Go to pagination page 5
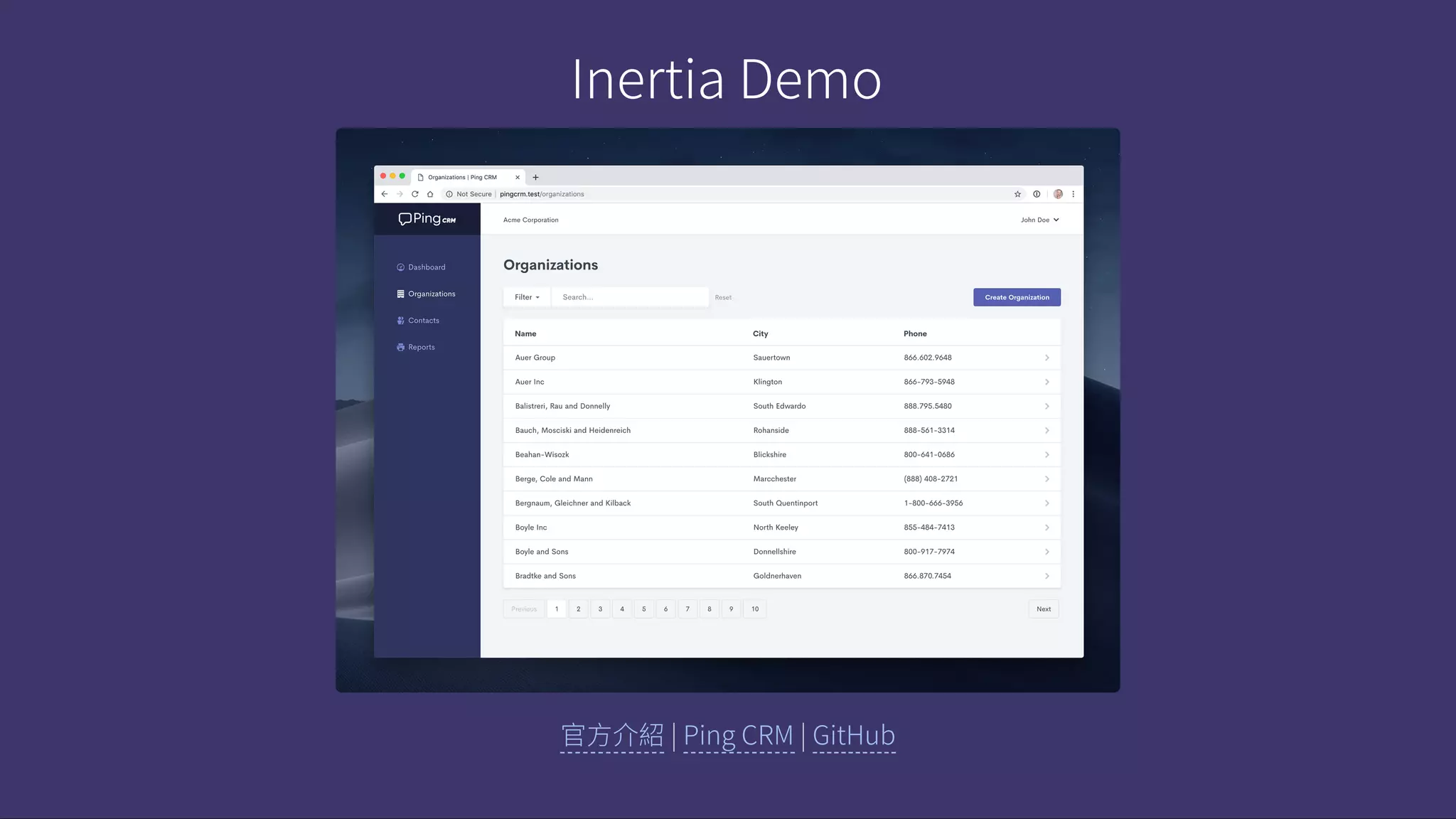The image size is (1456, 819). coord(644,609)
